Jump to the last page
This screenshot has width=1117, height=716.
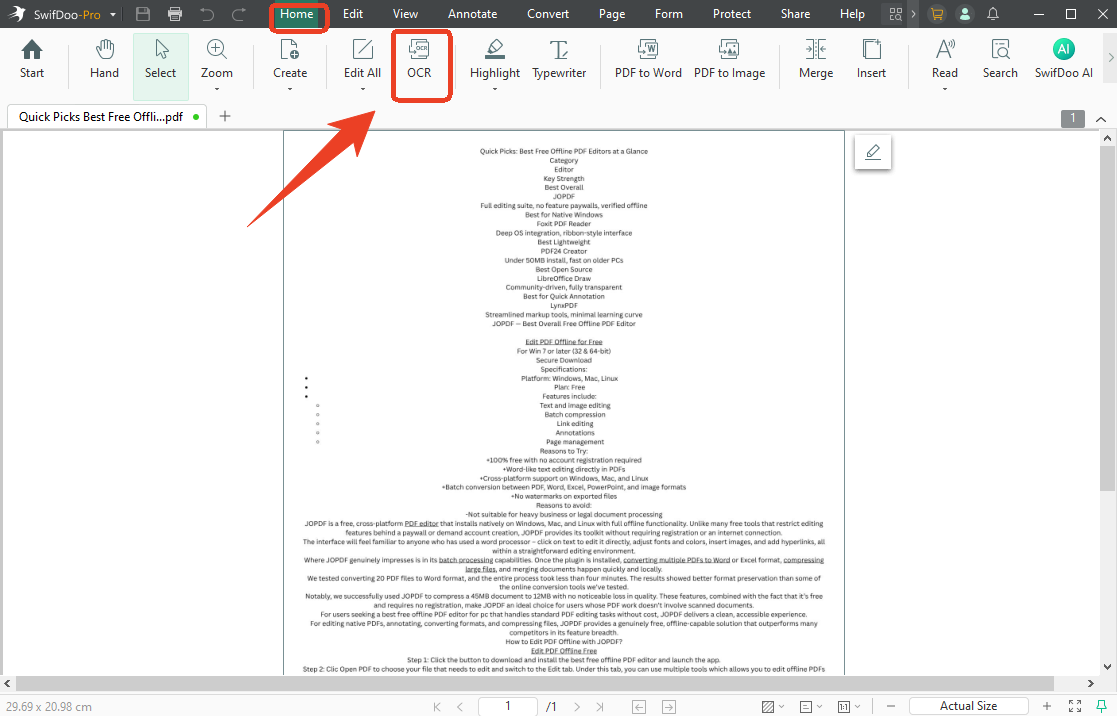[x=600, y=707]
